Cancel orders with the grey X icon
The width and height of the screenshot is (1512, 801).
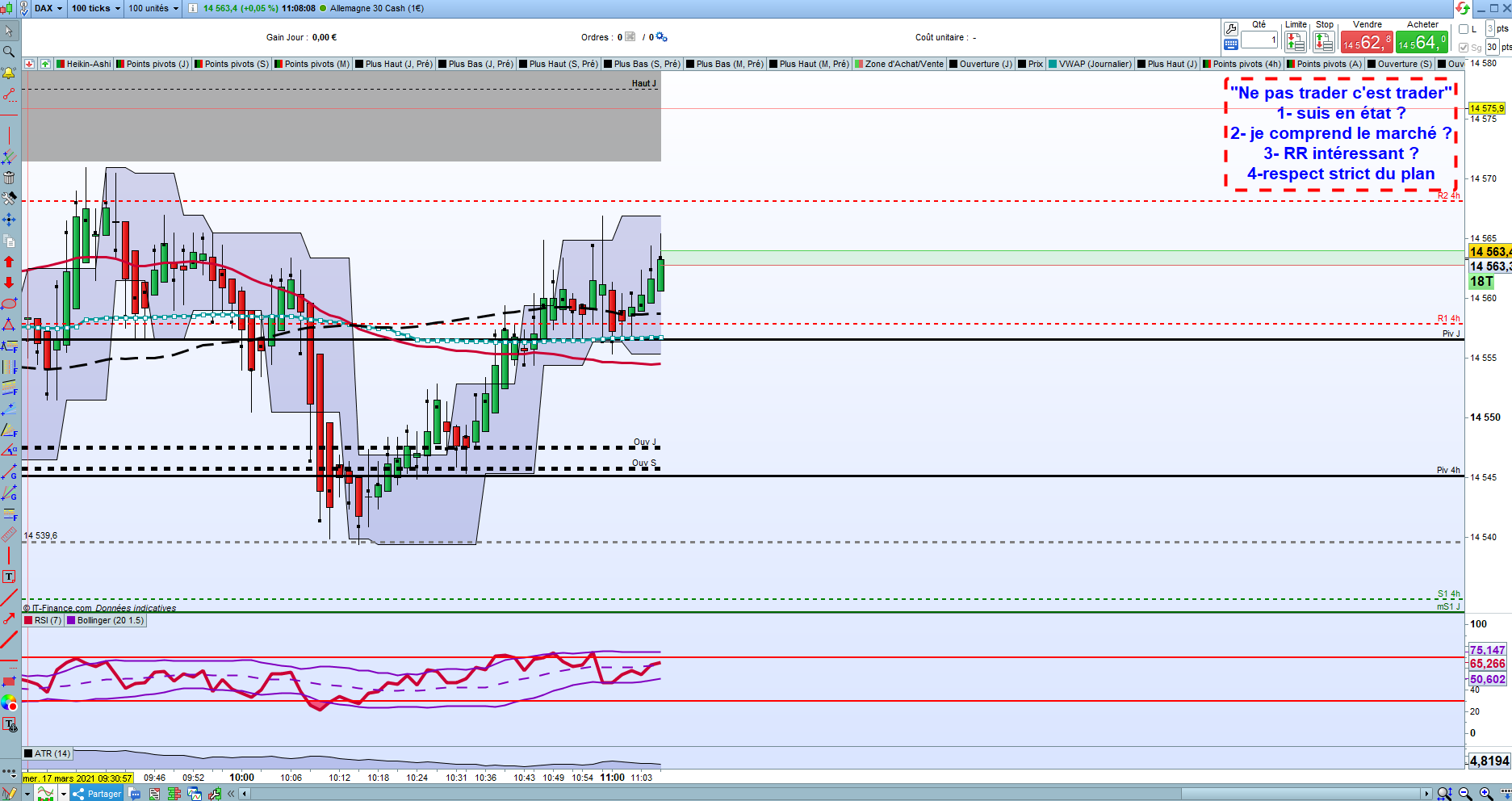(x=630, y=37)
